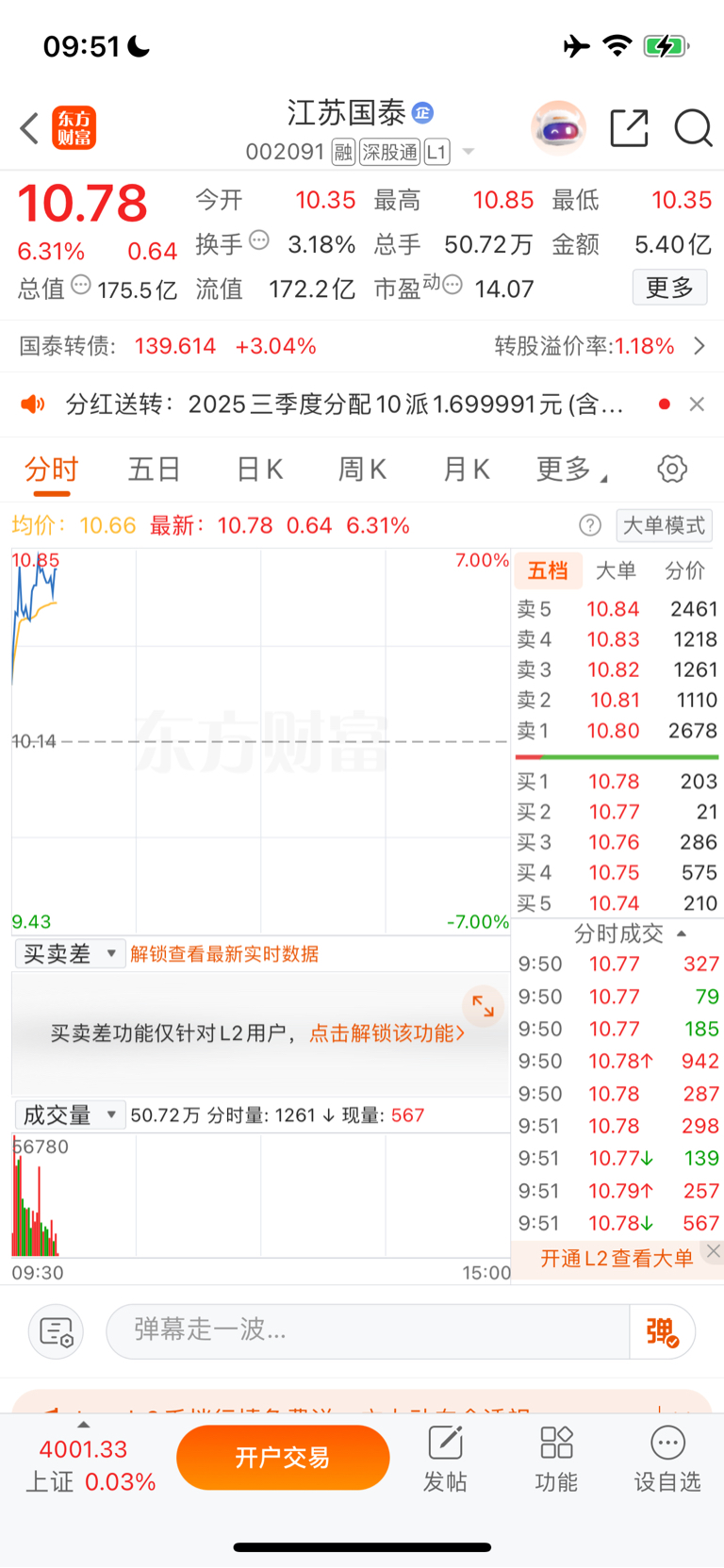Screen dimensions: 724x1568
Task: Open chart settings gear icon
Action: coord(672,469)
